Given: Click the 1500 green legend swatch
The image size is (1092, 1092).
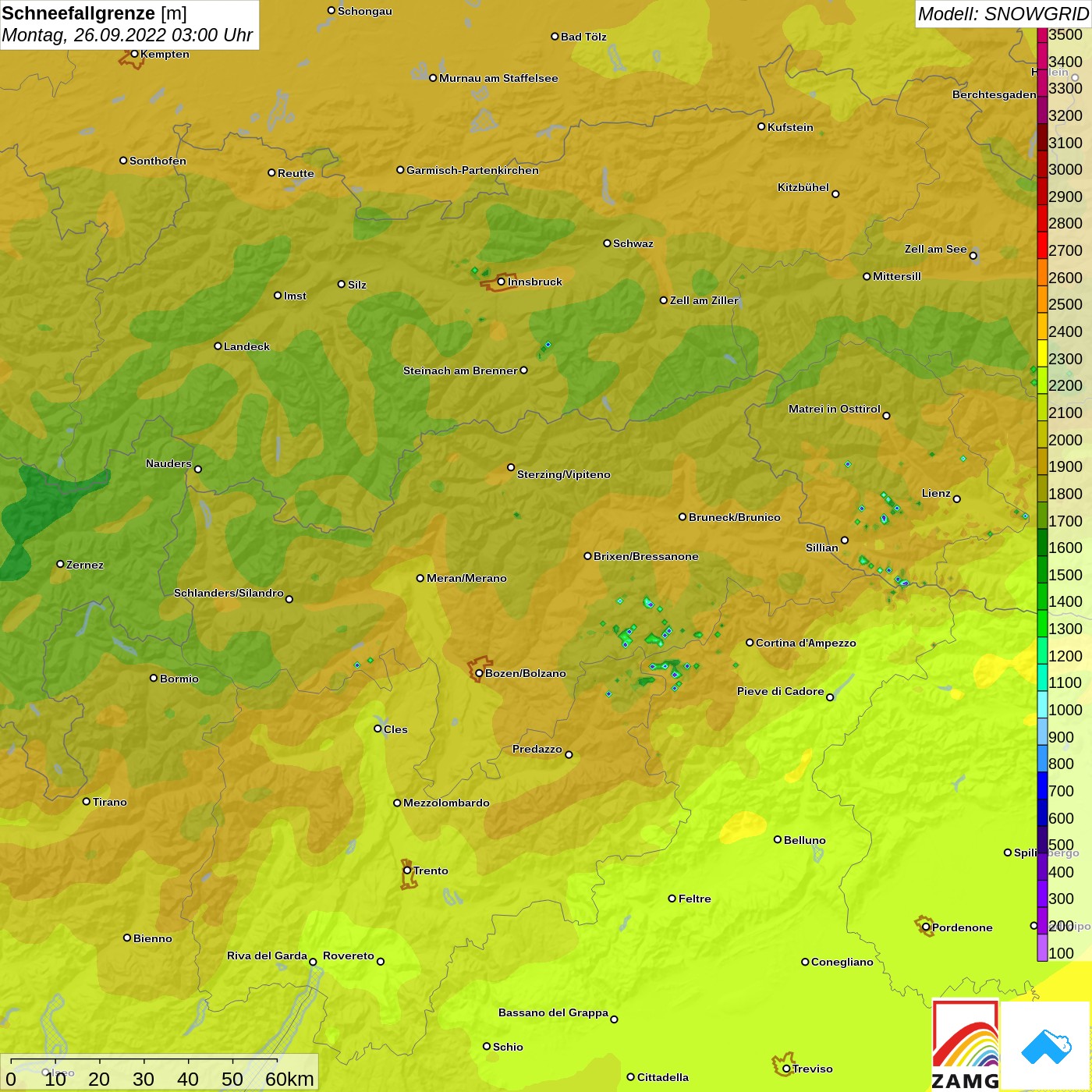Looking at the screenshot, I should pos(1042,569).
